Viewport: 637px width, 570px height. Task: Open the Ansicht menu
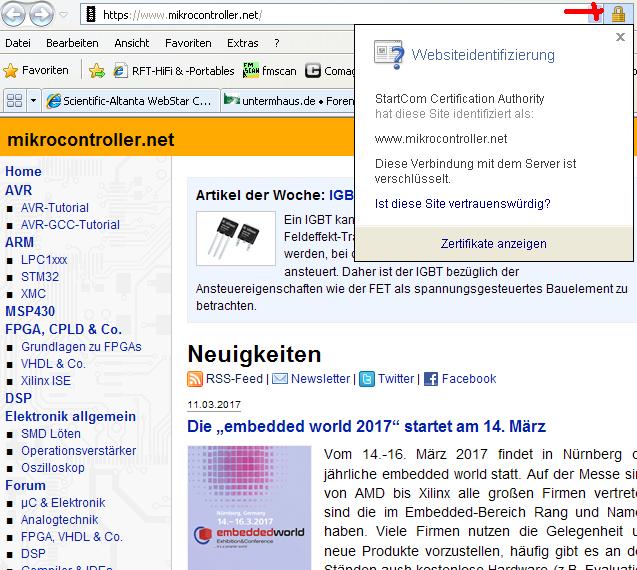tap(132, 43)
